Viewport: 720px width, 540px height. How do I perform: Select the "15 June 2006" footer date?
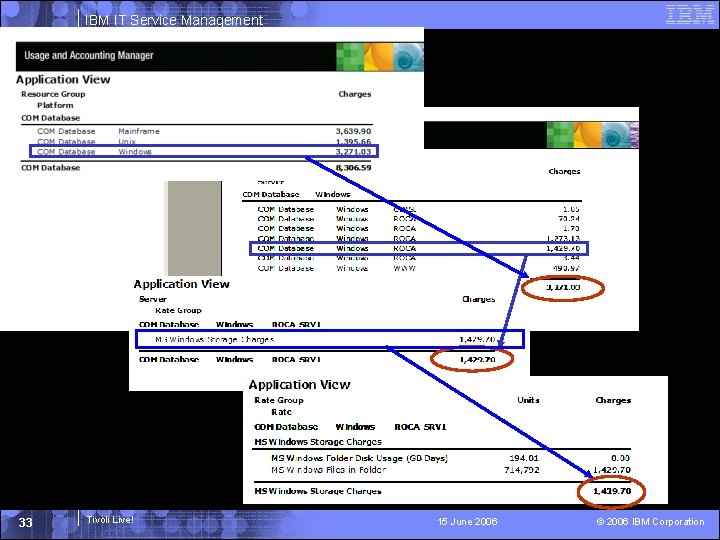(x=467, y=522)
